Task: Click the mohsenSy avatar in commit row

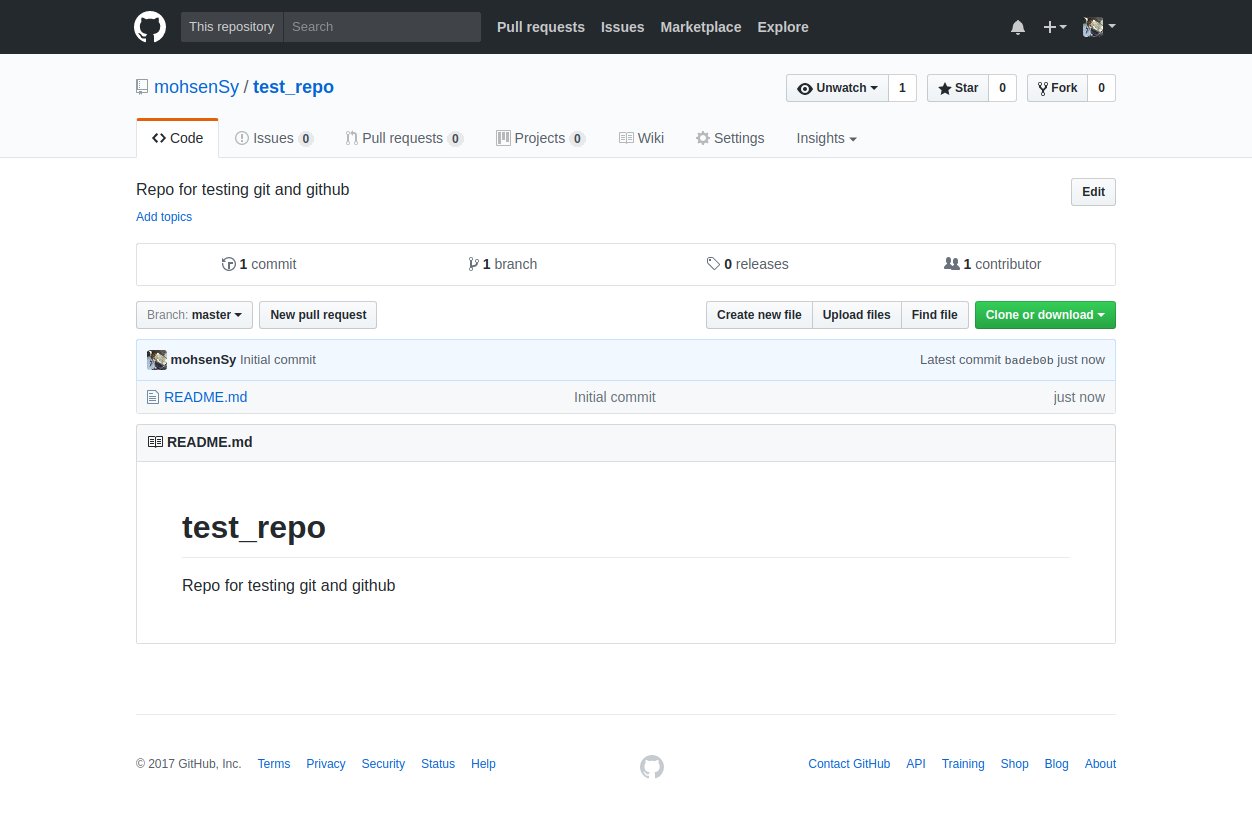Action: (157, 360)
